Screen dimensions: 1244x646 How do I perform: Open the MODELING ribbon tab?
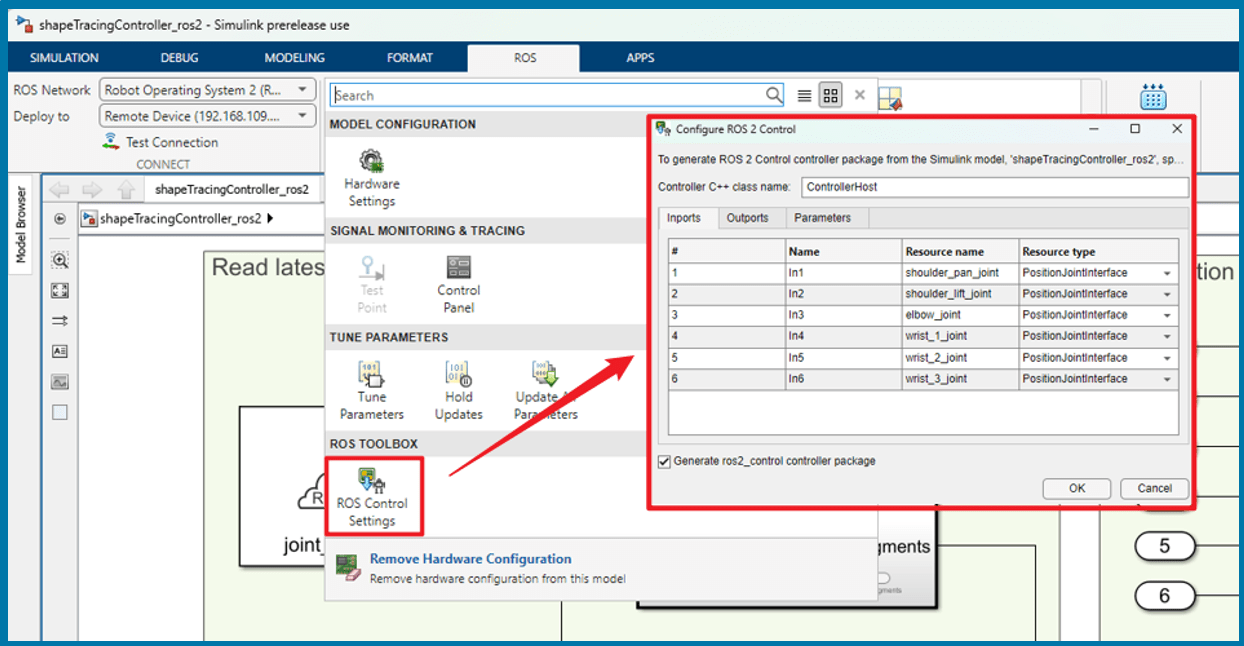click(x=294, y=58)
